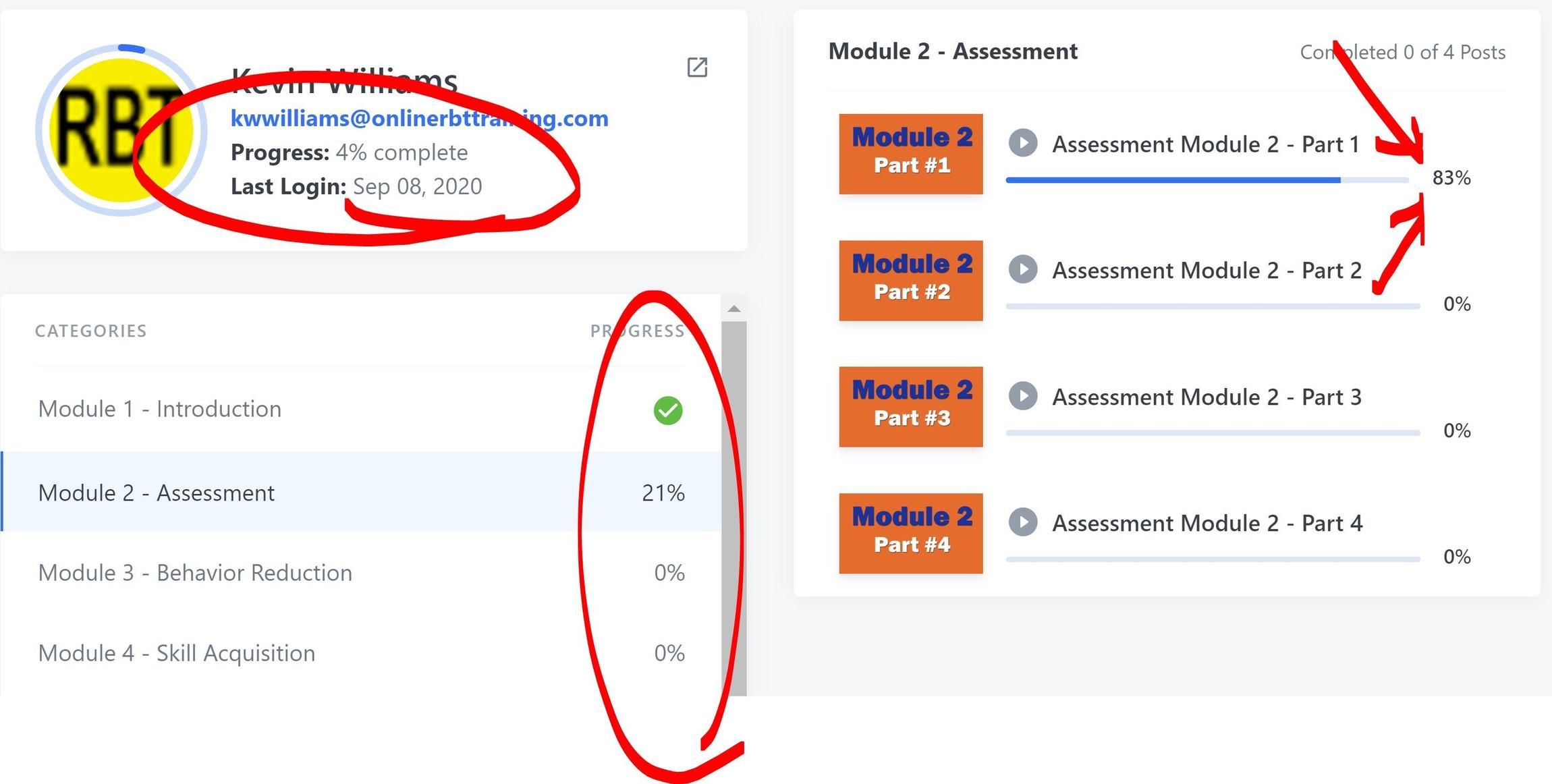
Task: Play Assessment Module 2 - Part 2
Action: pos(1023,269)
